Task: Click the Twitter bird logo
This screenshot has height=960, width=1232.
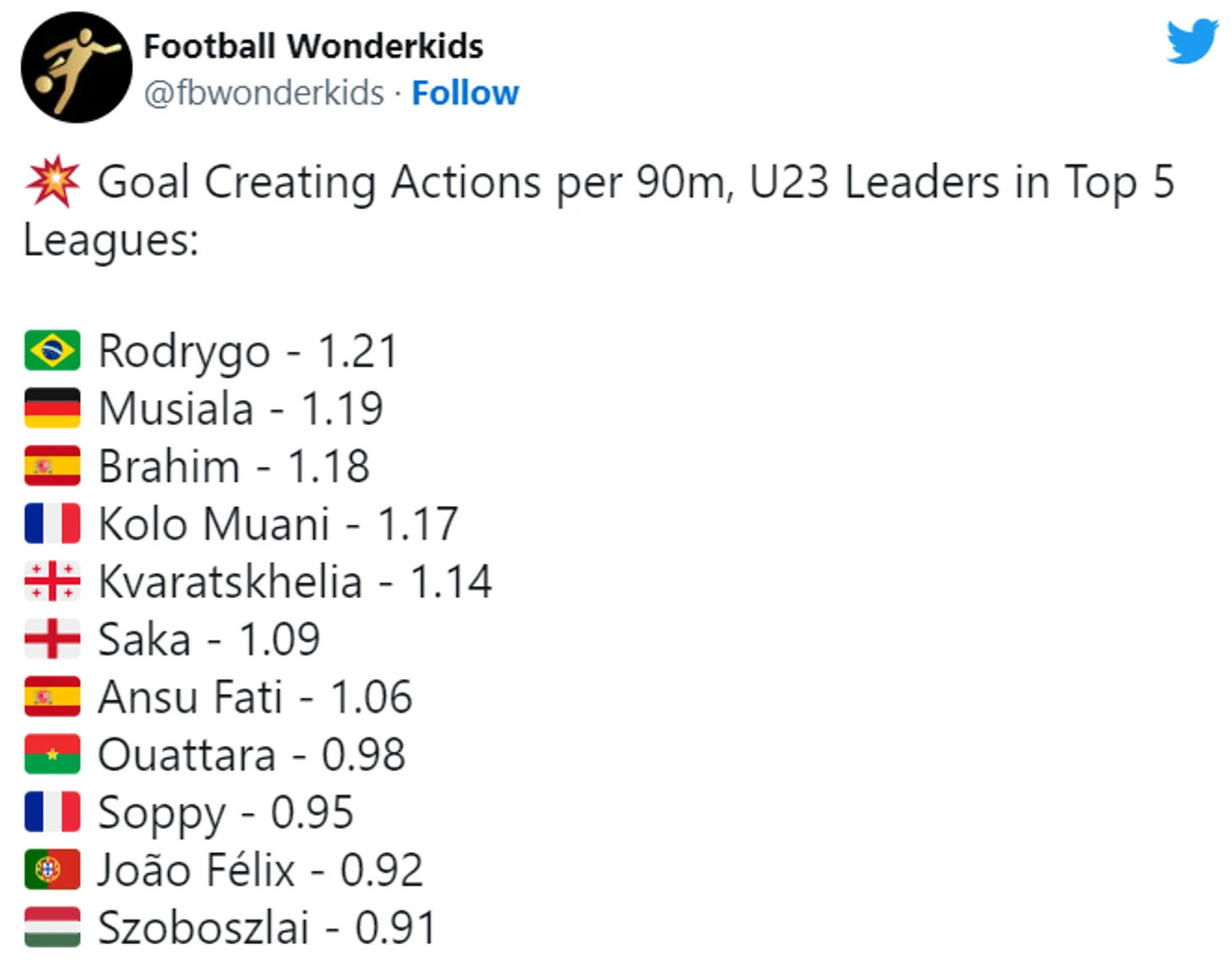Action: 1191,41
